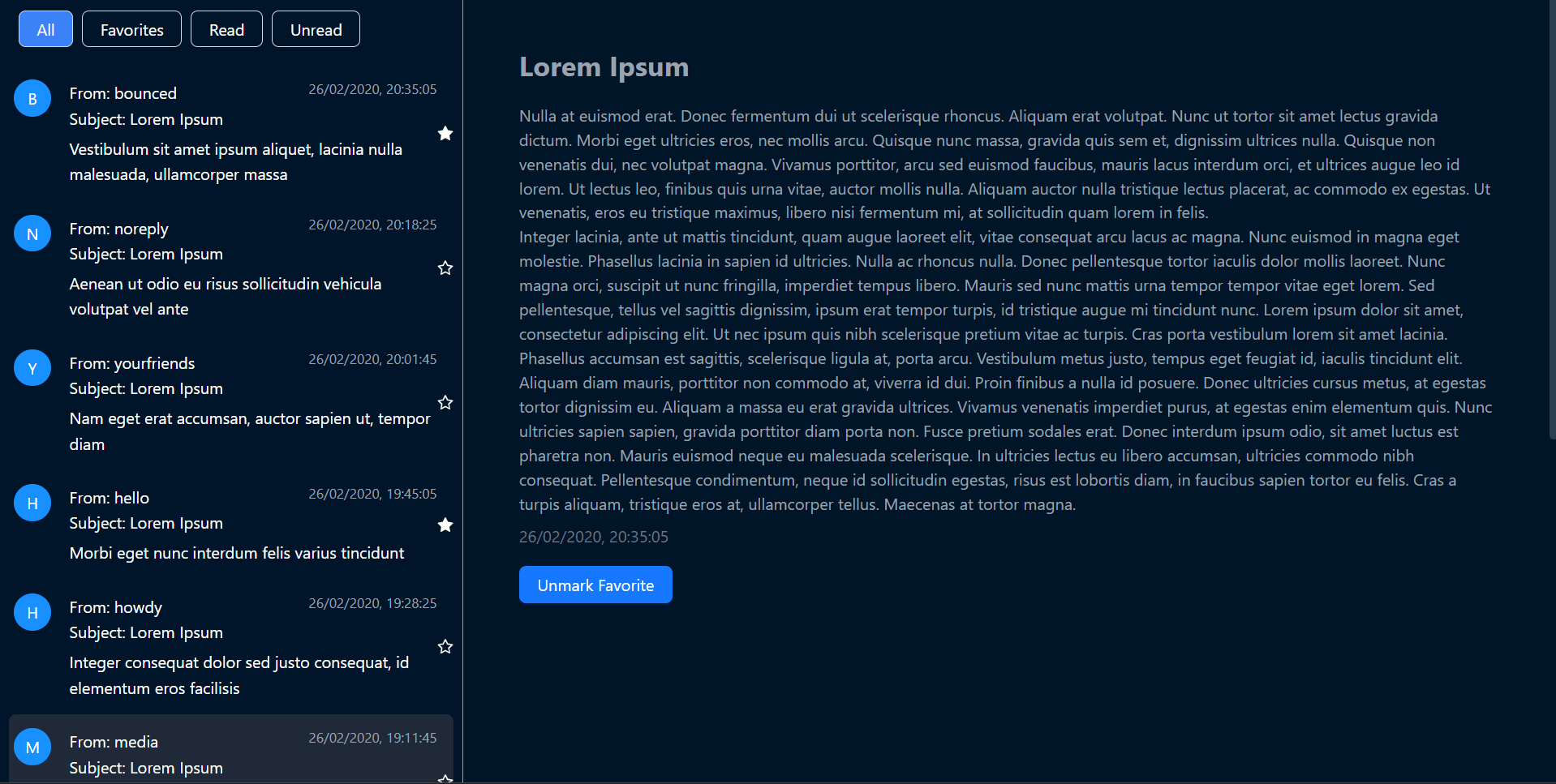Click preview 'Morbi eget nunc interdum felis'
The image size is (1556, 784).
point(237,553)
